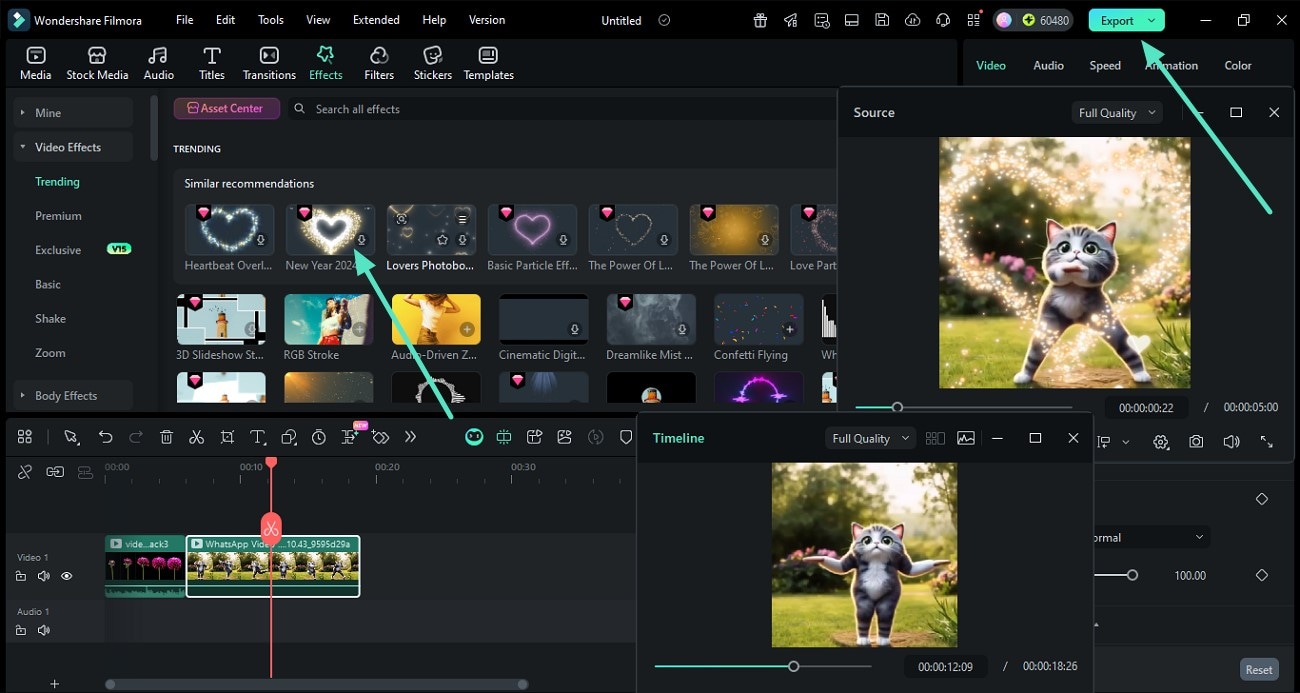
Task: Expand the Body Effects category in sidebar
Action: click(x=65, y=395)
